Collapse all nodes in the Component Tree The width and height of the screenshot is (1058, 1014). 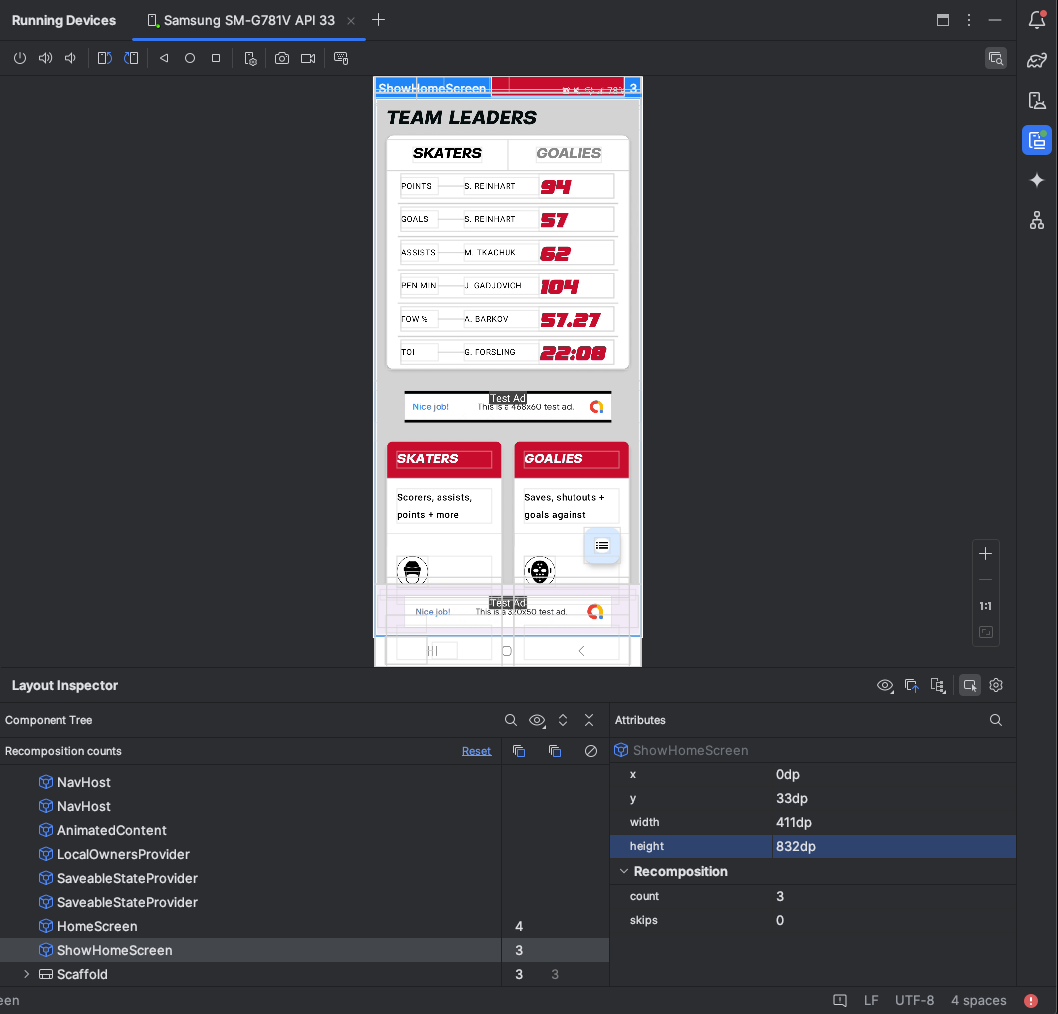click(x=589, y=720)
